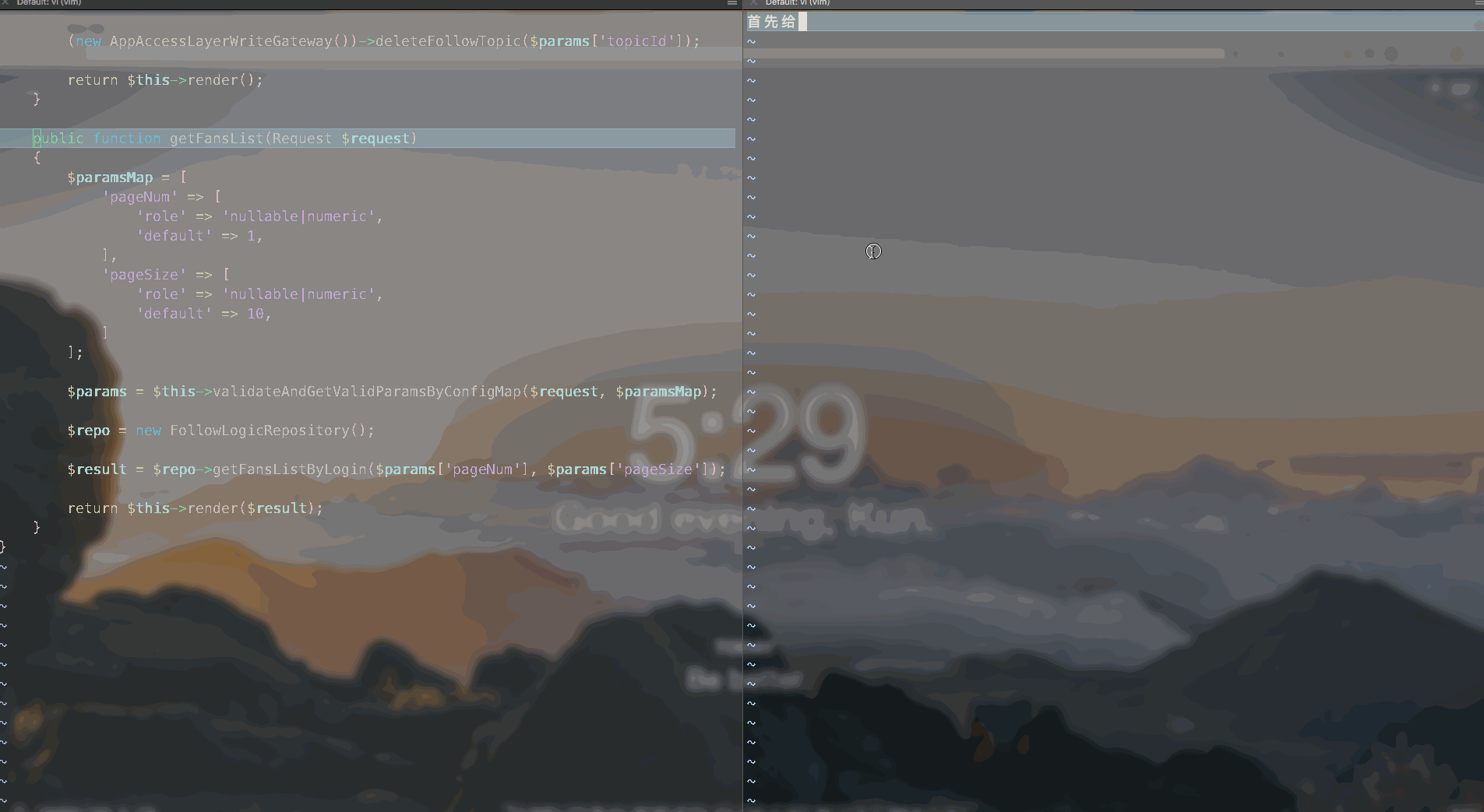Click the $repo variable being assigned

[89, 431]
